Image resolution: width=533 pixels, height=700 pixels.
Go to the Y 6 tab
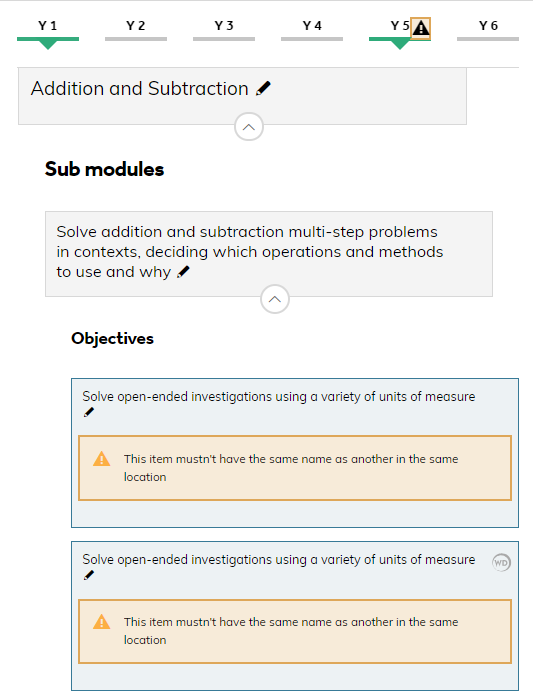pos(487,29)
